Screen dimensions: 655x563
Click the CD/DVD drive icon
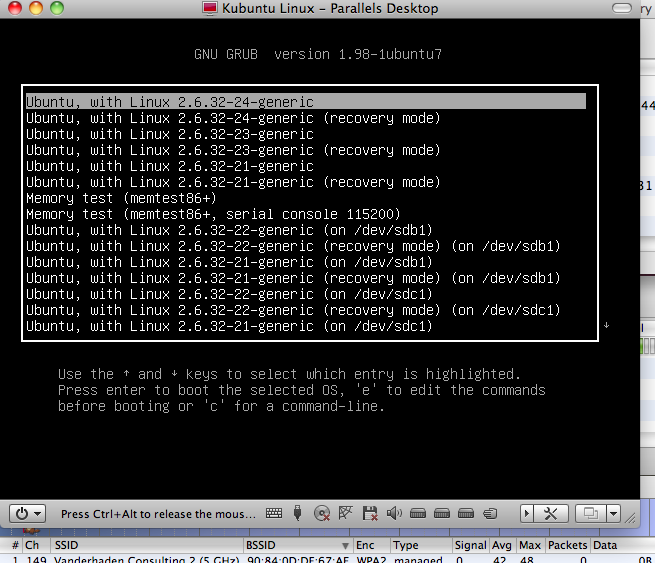(x=322, y=514)
